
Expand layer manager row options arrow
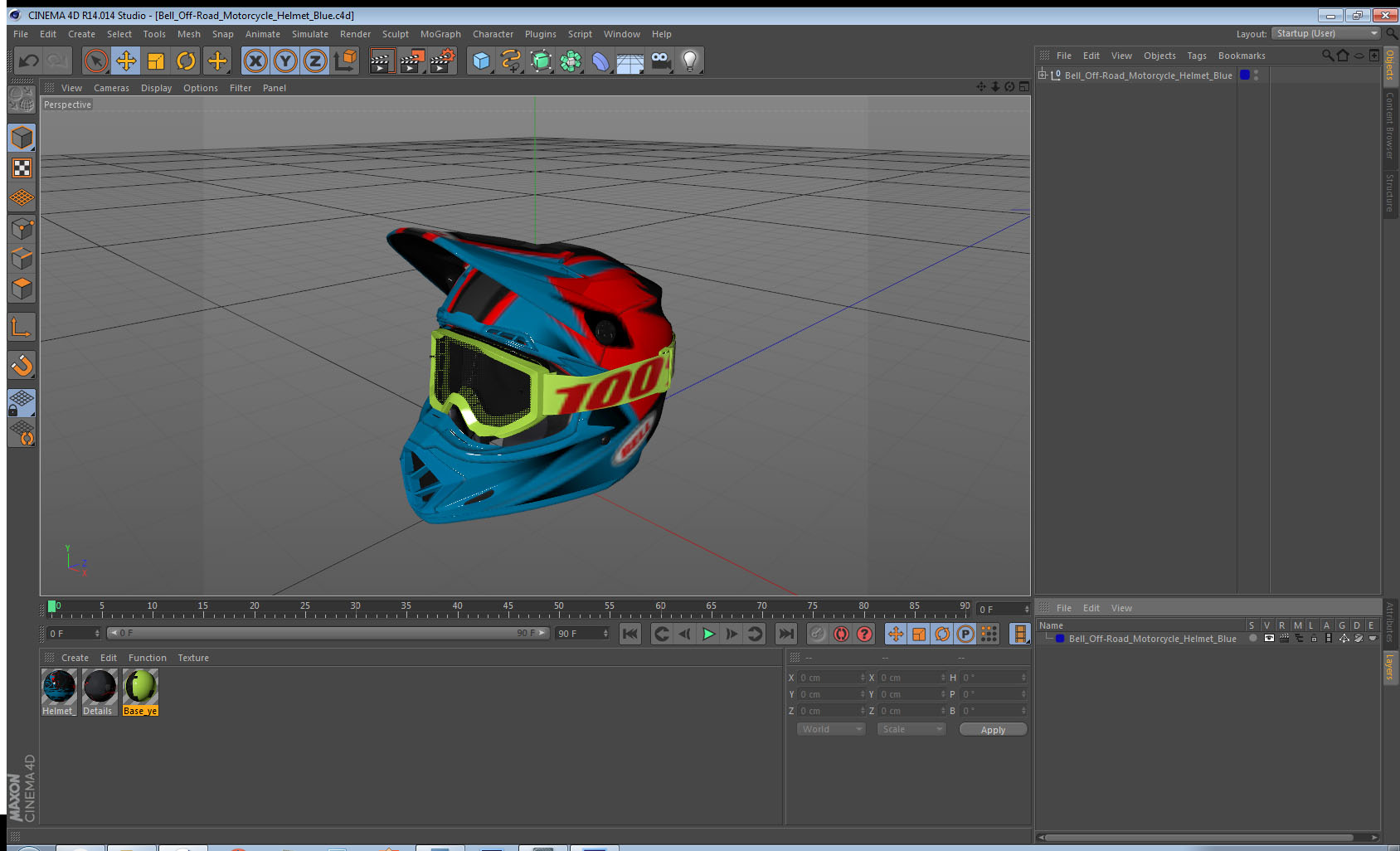1373,639
